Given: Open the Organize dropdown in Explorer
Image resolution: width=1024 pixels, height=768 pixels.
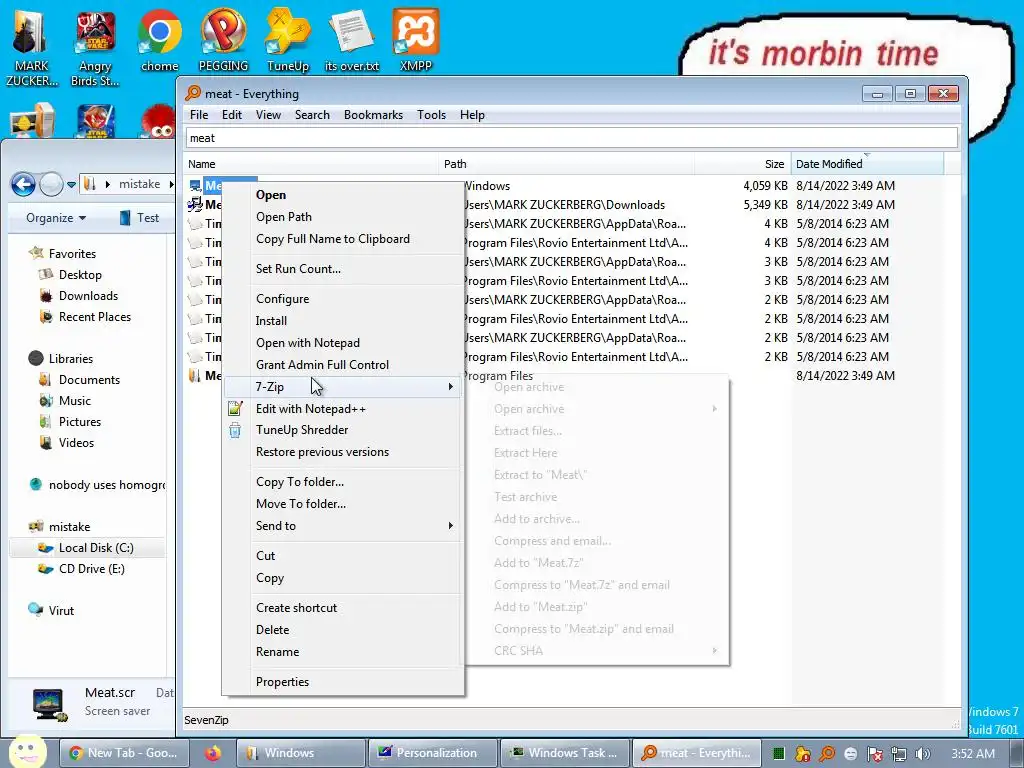Looking at the screenshot, I should 56,218.
